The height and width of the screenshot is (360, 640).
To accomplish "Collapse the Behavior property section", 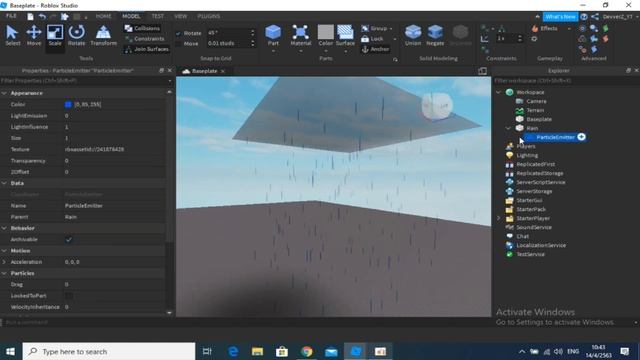I will pos(4,228).
